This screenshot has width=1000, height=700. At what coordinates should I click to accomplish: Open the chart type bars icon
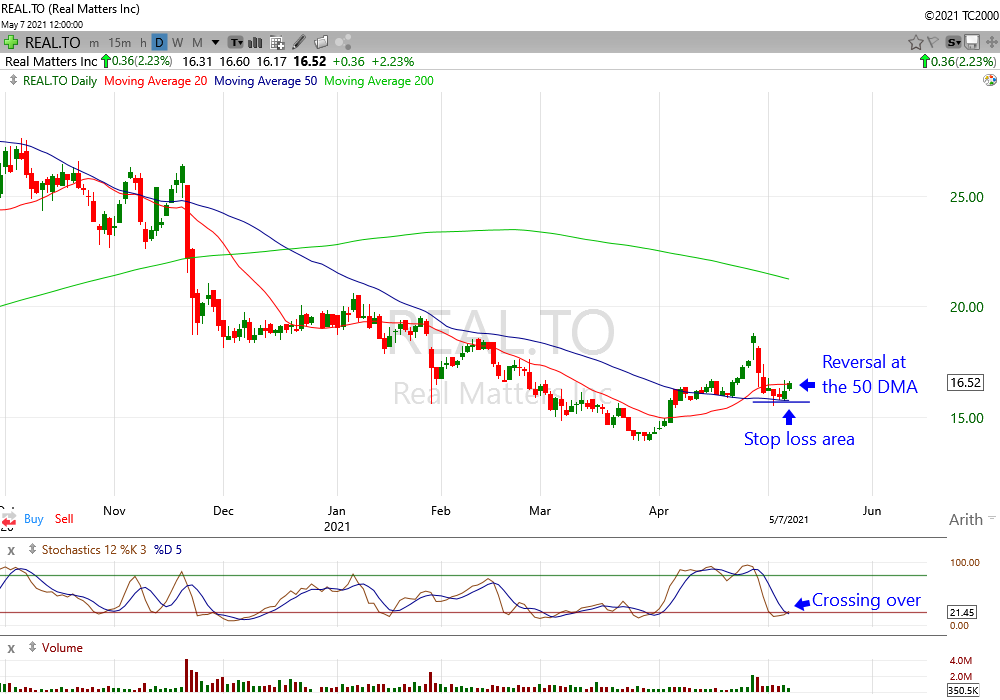click(x=255, y=43)
